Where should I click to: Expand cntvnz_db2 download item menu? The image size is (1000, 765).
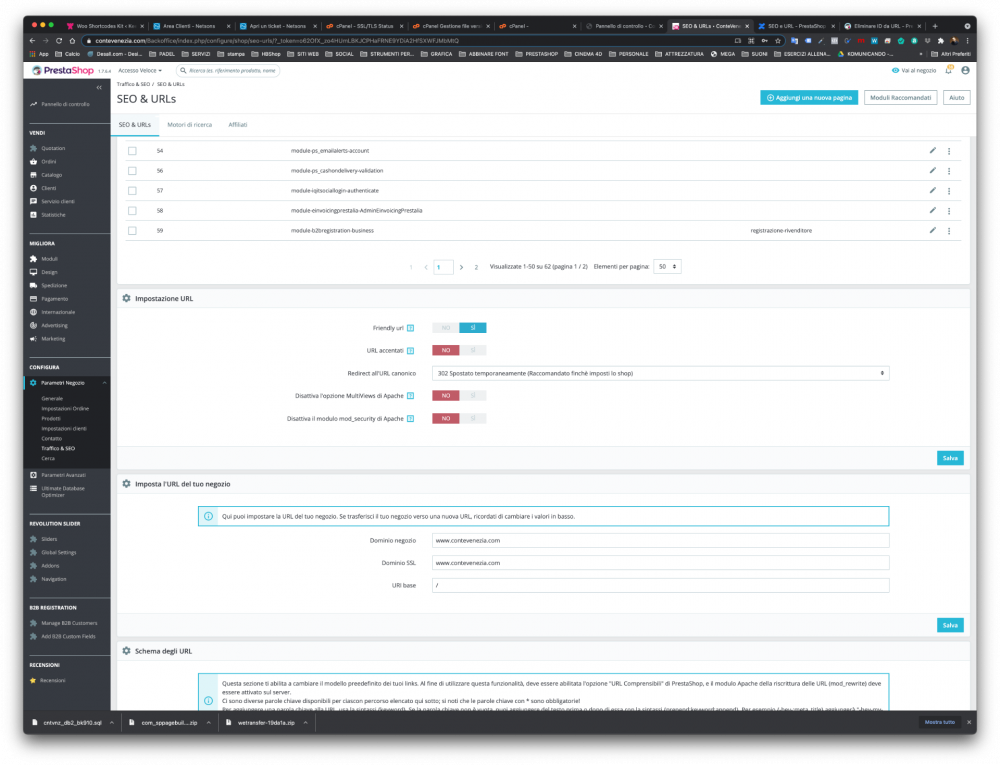pyautogui.click(x=112, y=722)
